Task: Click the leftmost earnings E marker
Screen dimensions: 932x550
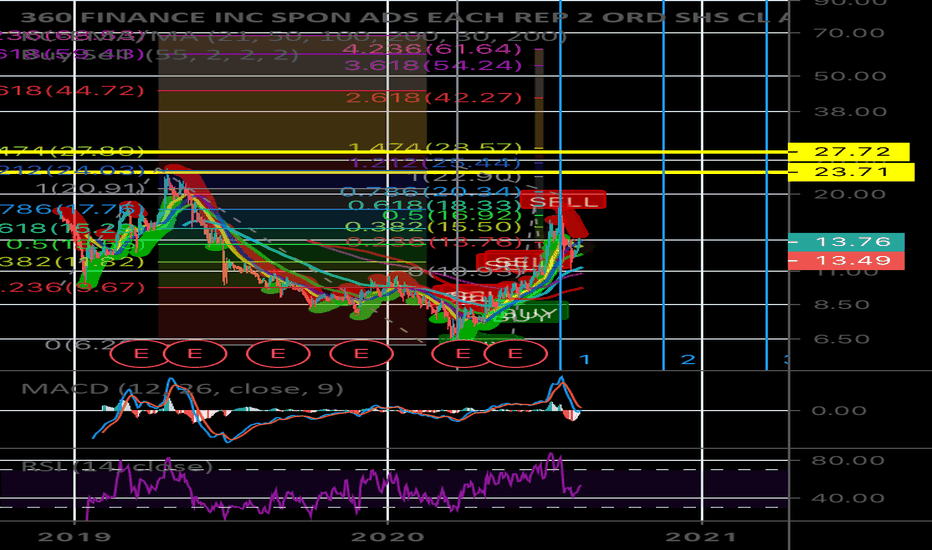Action: 141,354
